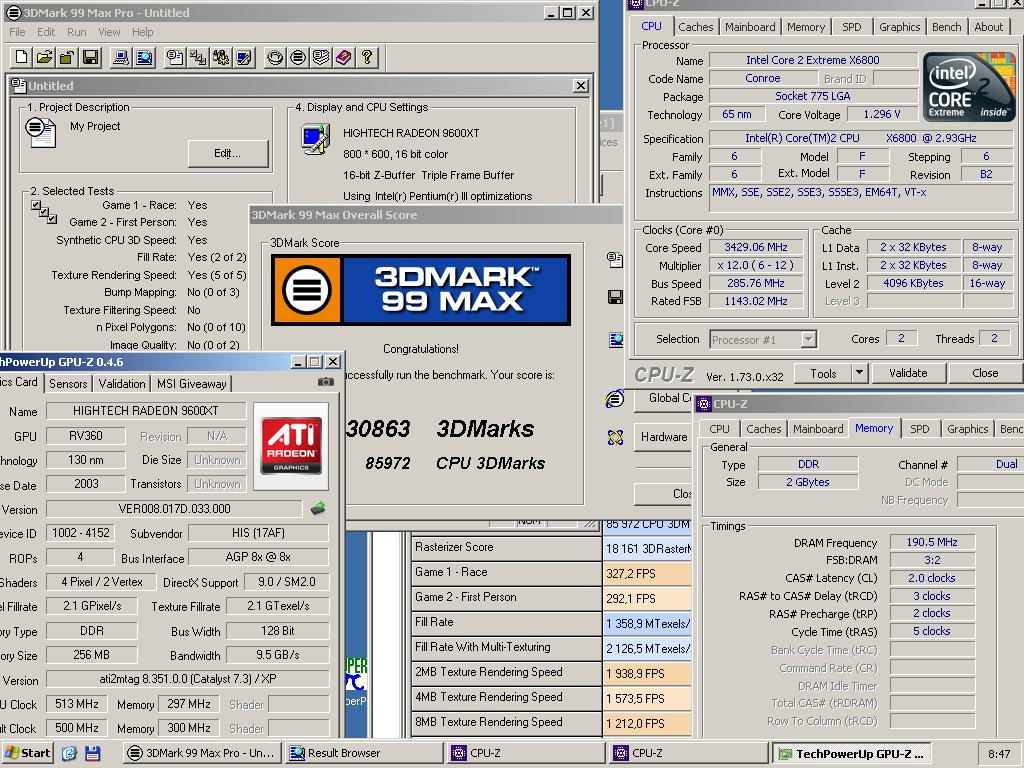Screen dimensions: 1024x768
Task: Open the CPU-Z Tools dropdown arrow
Action: click(x=859, y=373)
